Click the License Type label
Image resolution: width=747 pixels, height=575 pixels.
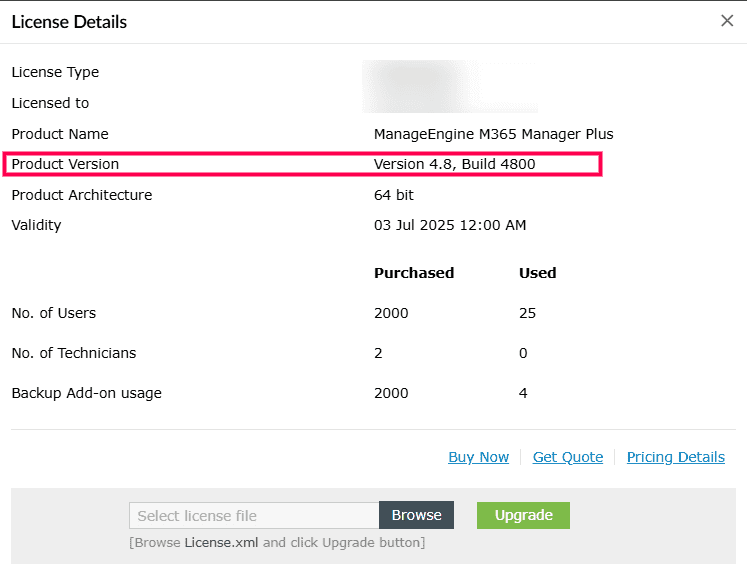(x=55, y=72)
